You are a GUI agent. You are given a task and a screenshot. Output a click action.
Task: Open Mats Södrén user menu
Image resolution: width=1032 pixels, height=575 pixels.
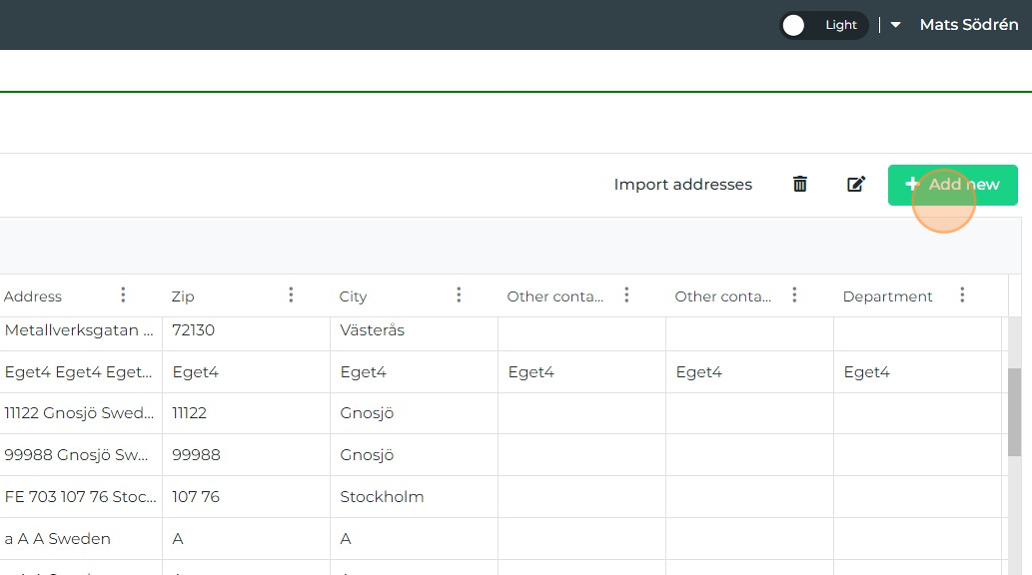tap(968, 25)
